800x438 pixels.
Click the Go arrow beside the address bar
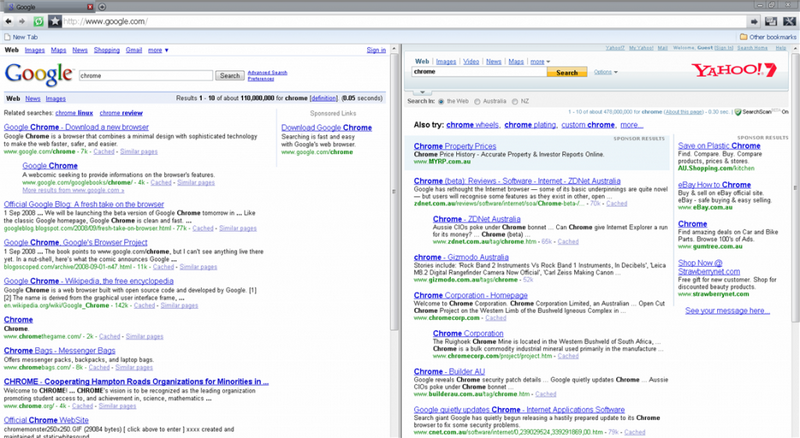pyautogui.click(x=754, y=21)
